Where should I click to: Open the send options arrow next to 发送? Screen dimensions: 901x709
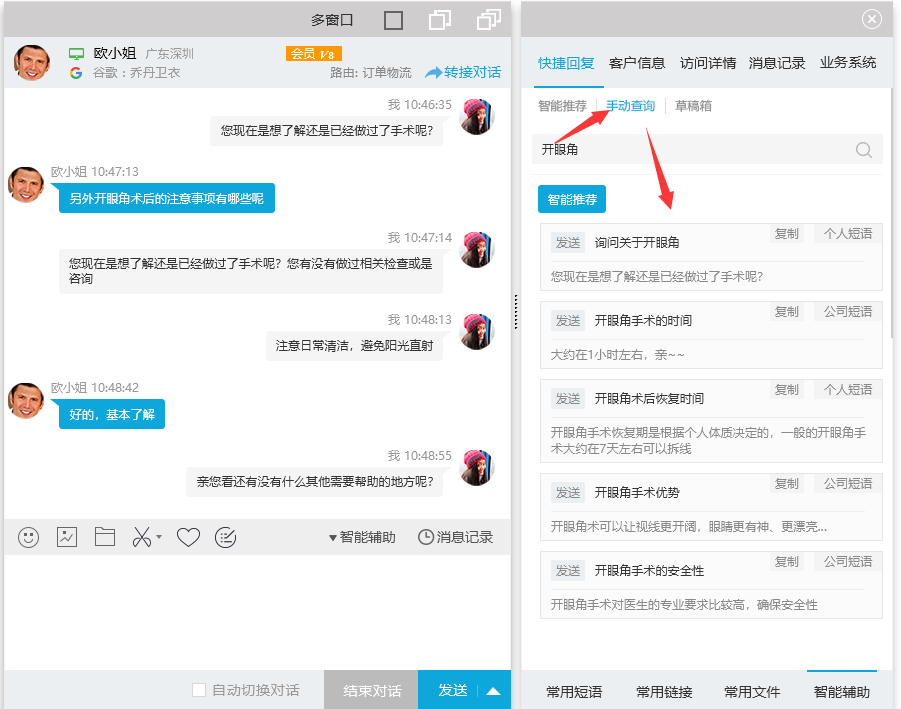pos(493,691)
